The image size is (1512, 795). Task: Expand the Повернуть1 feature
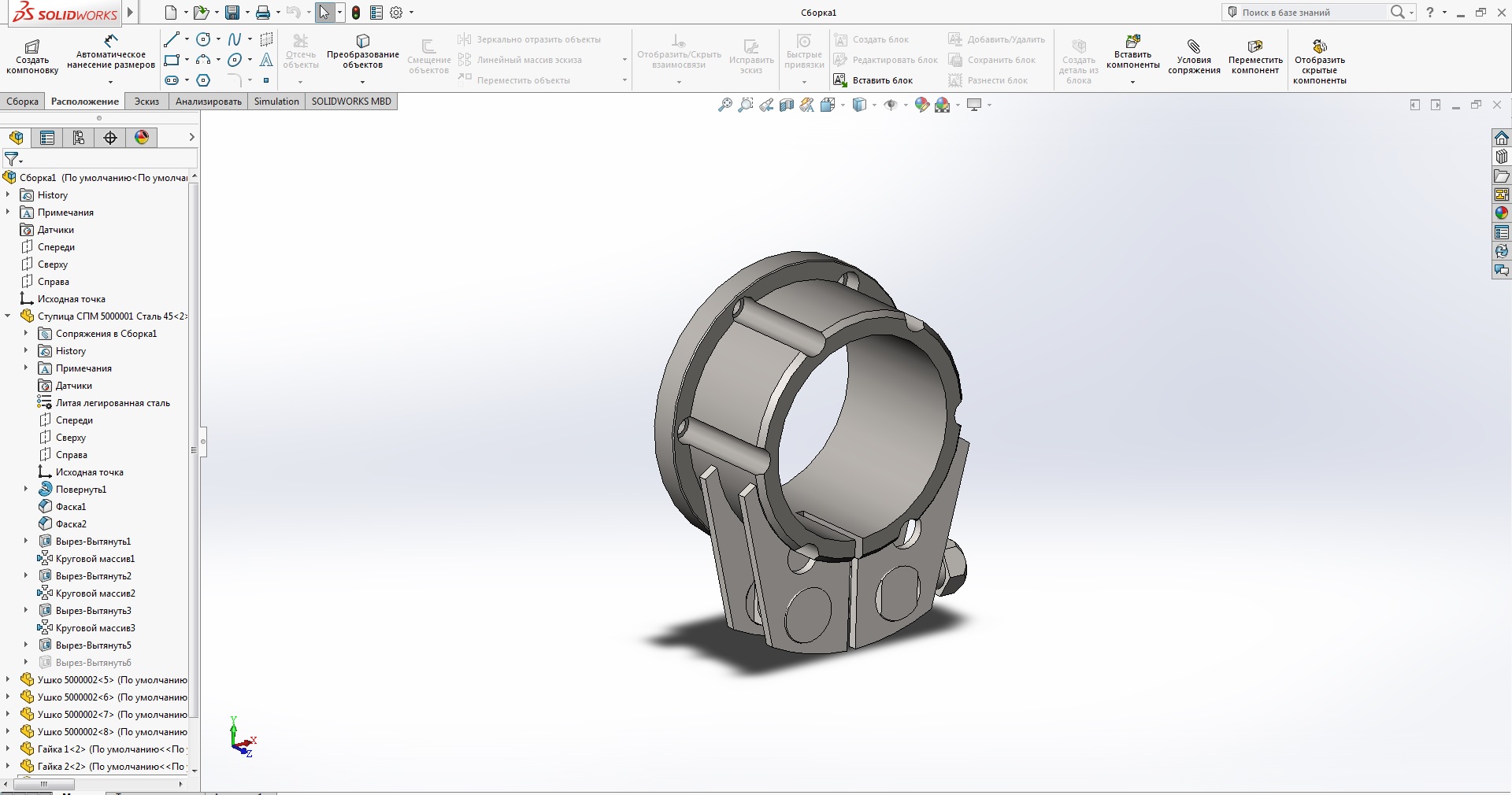pos(26,490)
